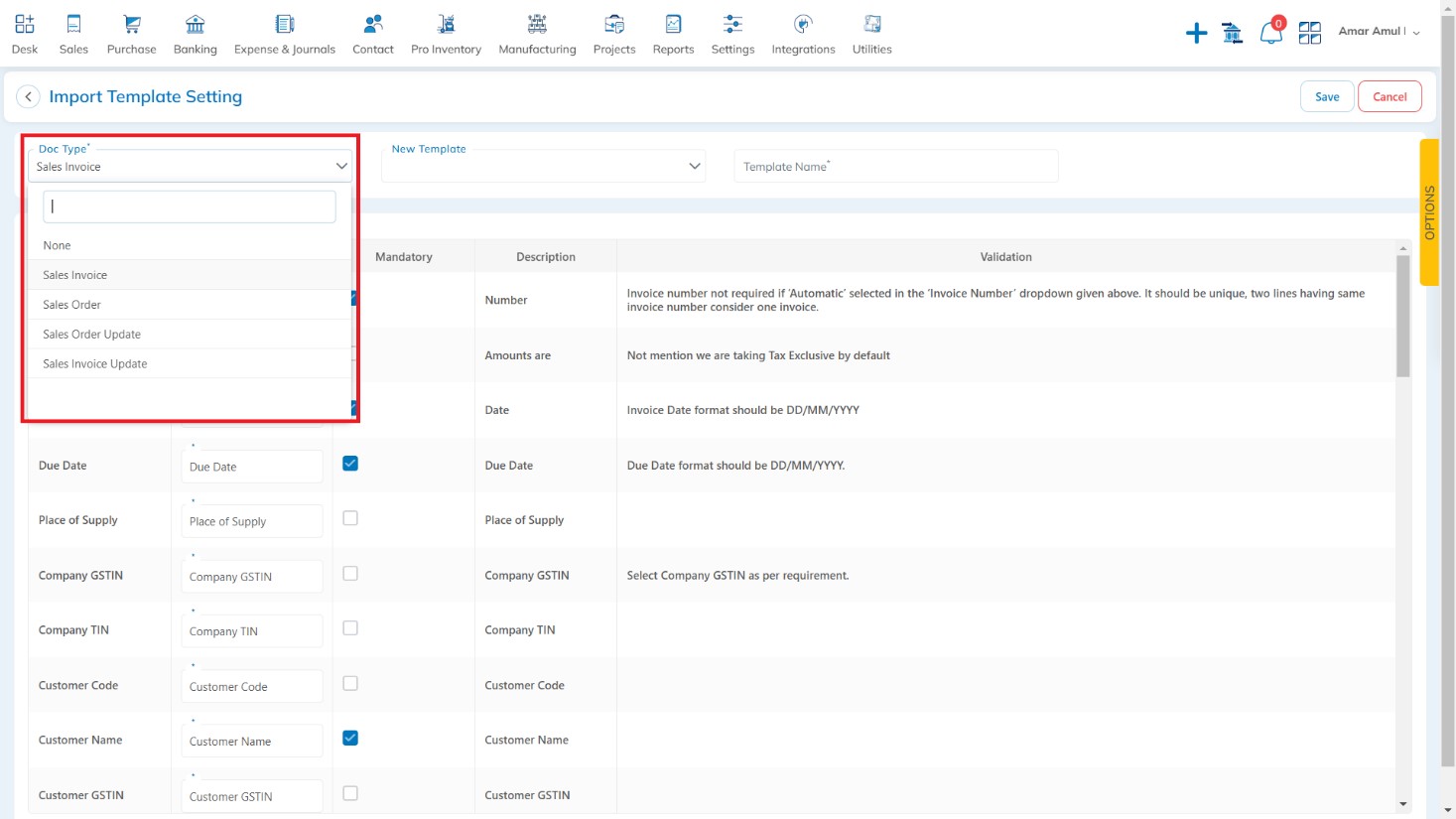Click the table scrollbar down arrow
This screenshot has width=1456, height=819.
[x=1402, y=804]
